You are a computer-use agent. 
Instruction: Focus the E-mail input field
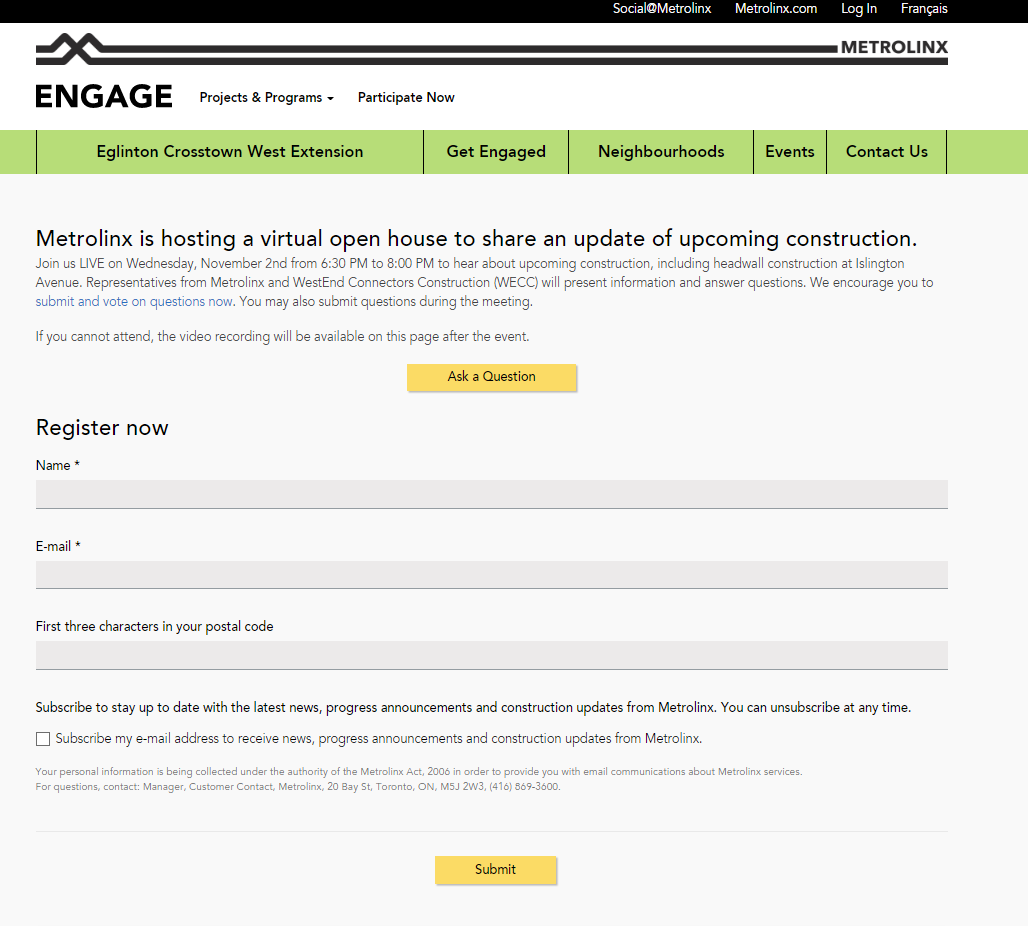(492, 574)
